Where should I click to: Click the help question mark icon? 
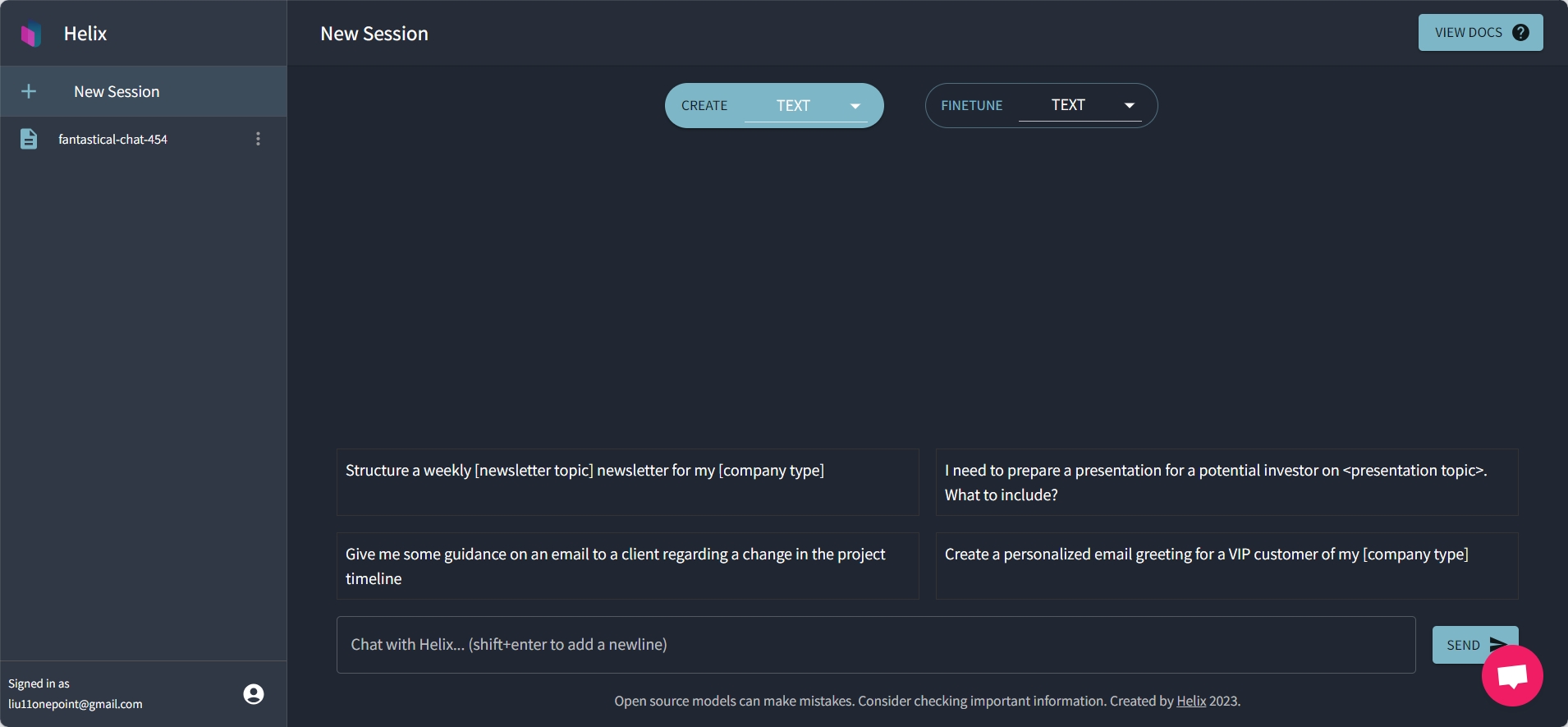point(1520,33)
